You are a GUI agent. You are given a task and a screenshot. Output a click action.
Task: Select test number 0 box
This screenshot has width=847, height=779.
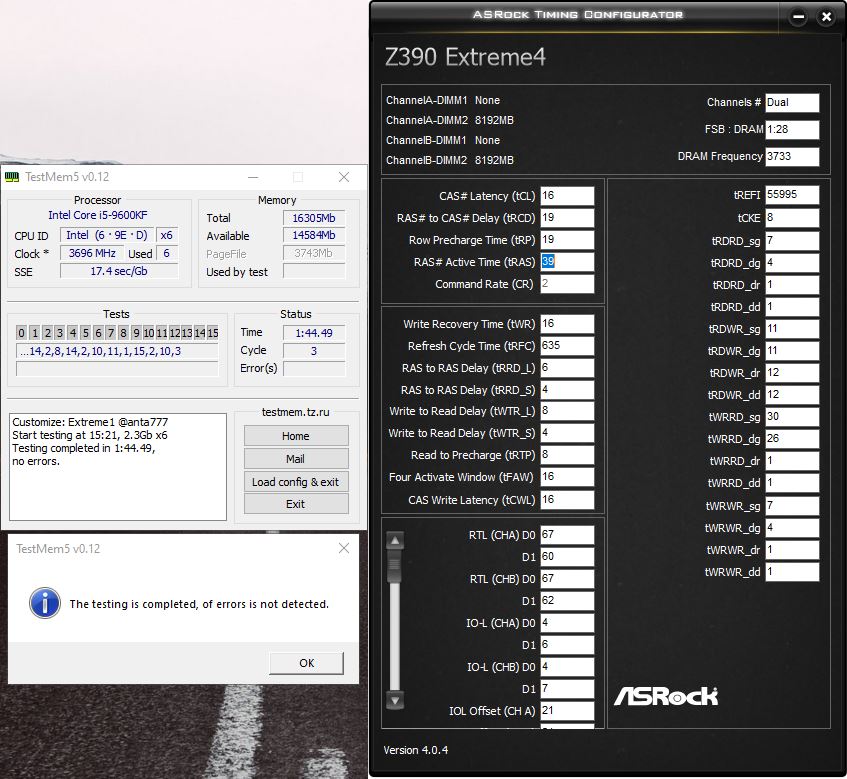click(22, 333)
